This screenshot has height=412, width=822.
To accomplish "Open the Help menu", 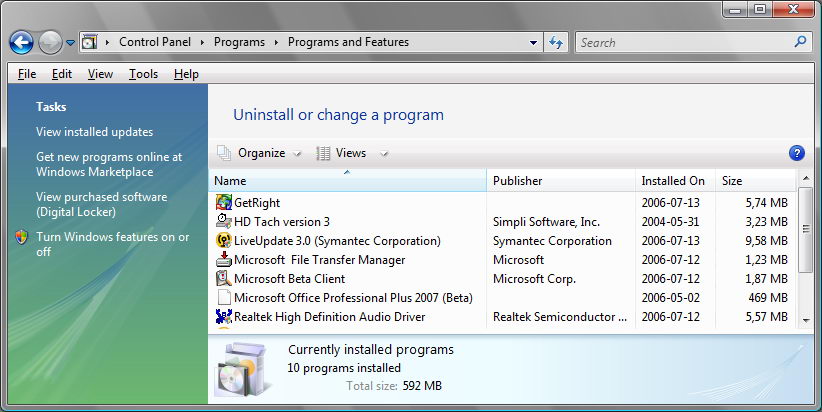I will pyautogui.click(x=186, y=74).
